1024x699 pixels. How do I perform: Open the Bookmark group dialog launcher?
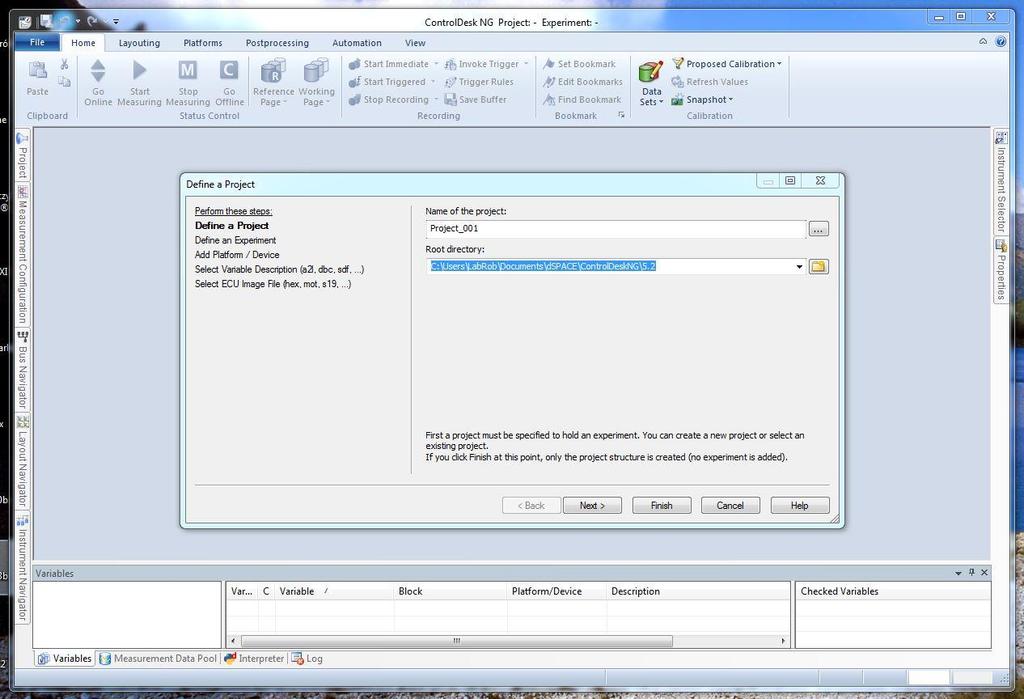(x=621, y=115)
